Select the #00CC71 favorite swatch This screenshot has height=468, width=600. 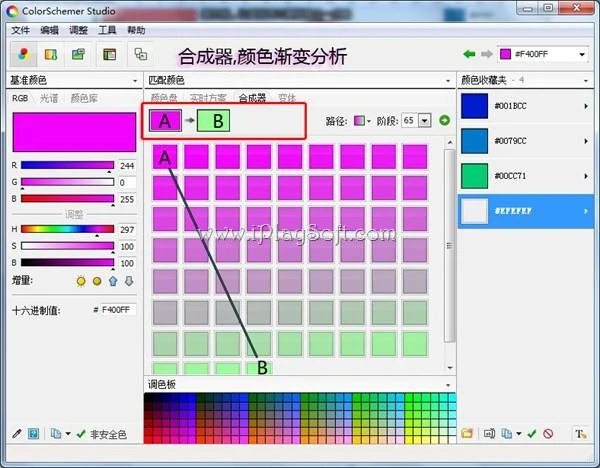(474, 176)
